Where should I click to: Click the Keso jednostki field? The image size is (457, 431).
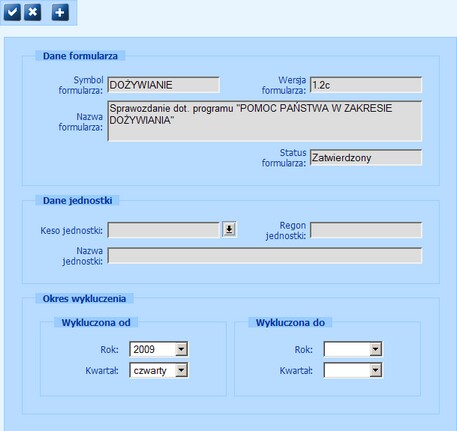(163, 230)
